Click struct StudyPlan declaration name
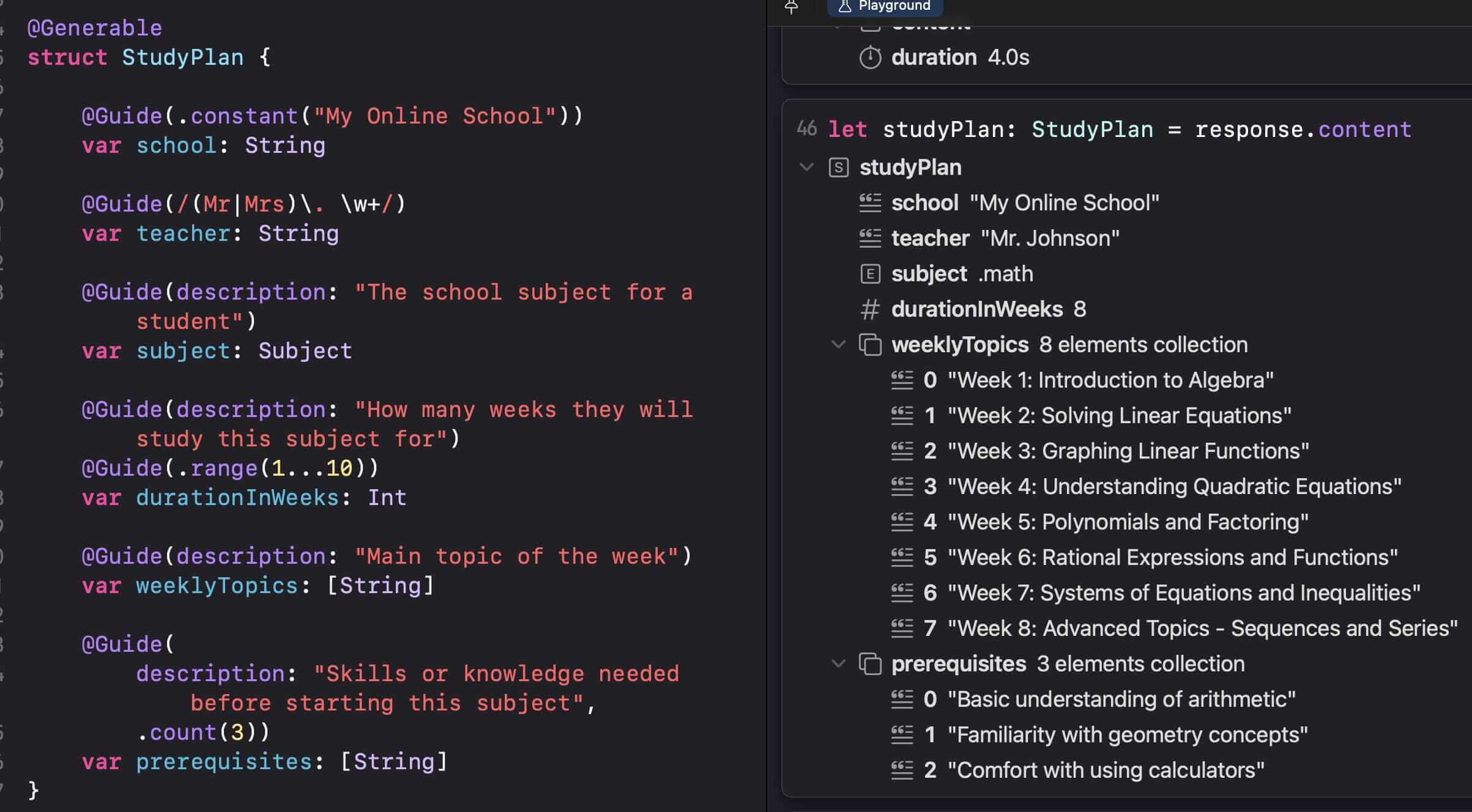1472x812 pixels. tap(182, 57)
